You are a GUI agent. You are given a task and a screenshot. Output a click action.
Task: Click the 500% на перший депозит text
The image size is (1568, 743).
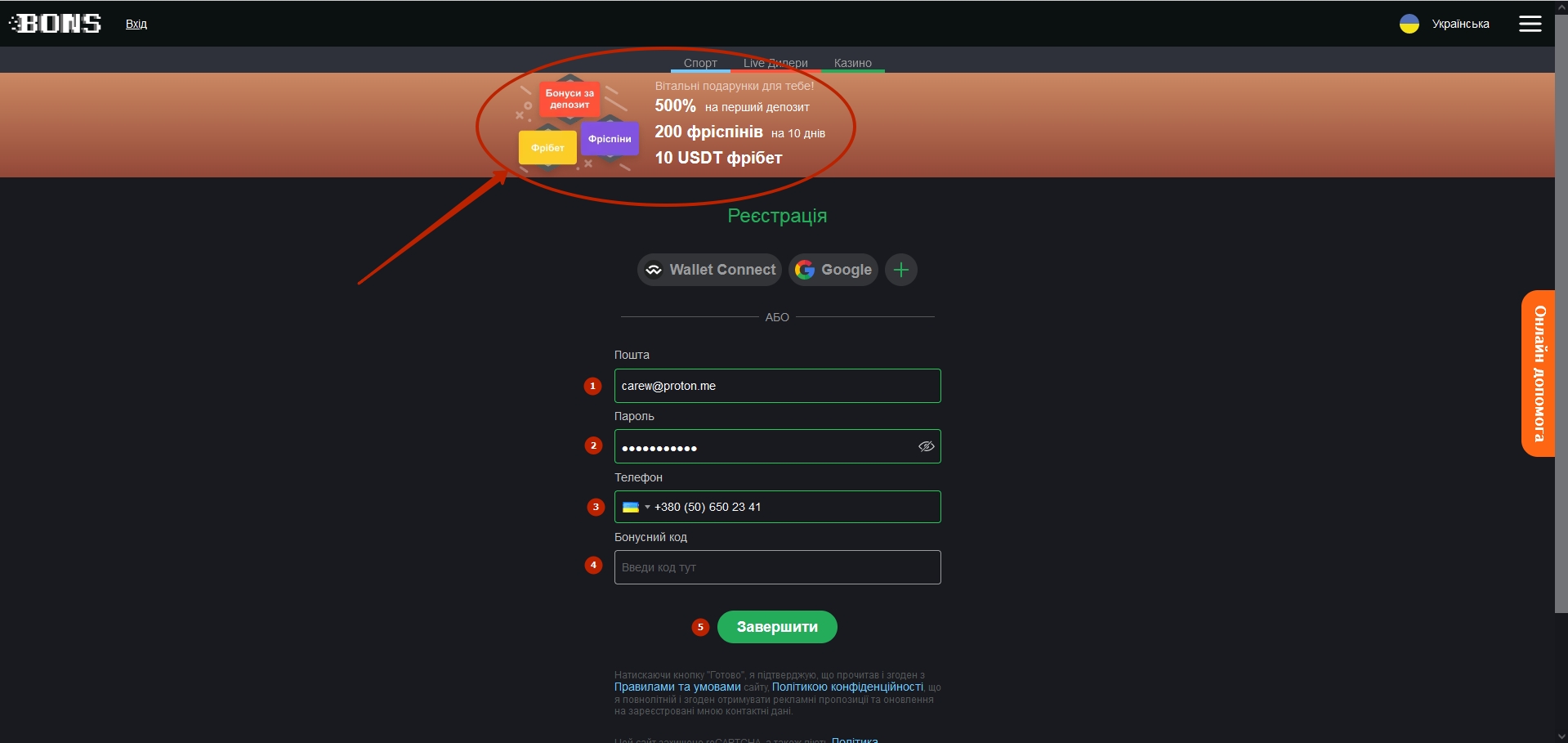click(732, 106)
